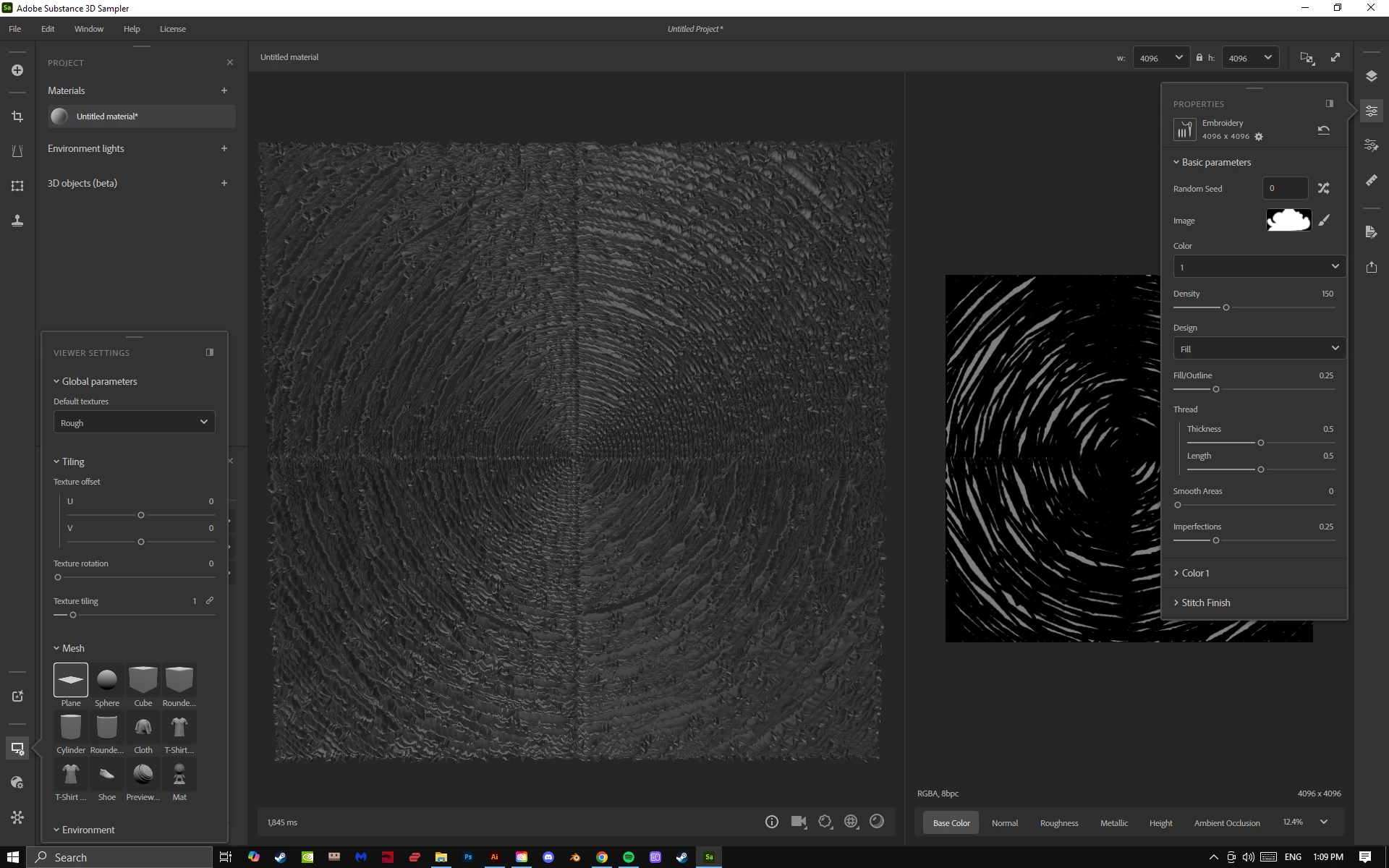Image resolution: width=1389 pixels, height=868 pixels.
Task: Reset Embroidery filter with undo arrow icon
Action: (x=1323, y=130)
